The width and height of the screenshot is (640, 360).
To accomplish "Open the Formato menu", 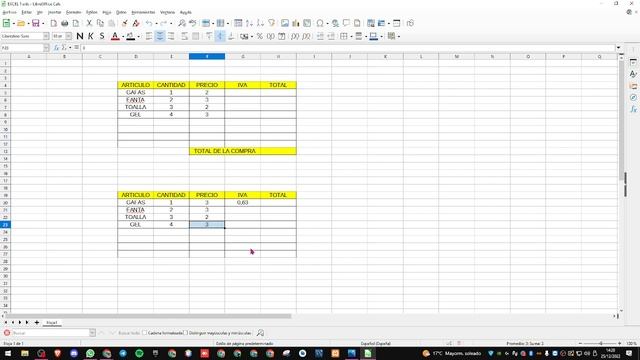I will pos(73,12).
